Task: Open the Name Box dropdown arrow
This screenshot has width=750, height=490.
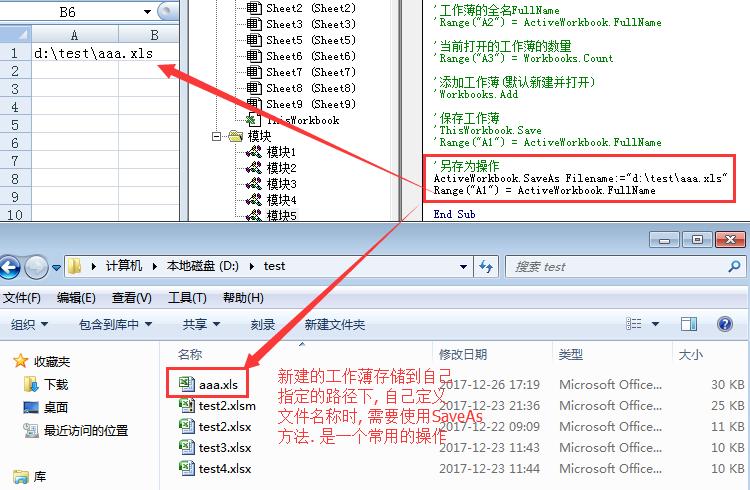Action: coord(147,11)
